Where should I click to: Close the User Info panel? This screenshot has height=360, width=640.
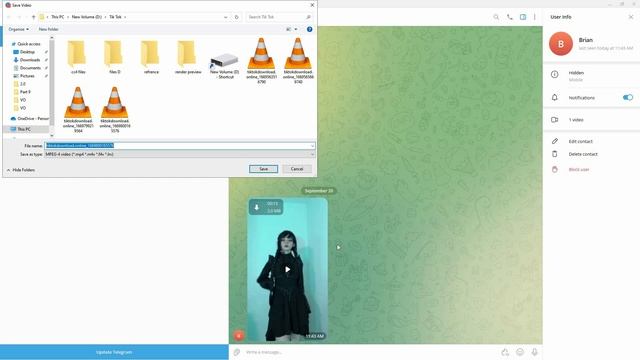pyautogui.click(x=631, y=17)
